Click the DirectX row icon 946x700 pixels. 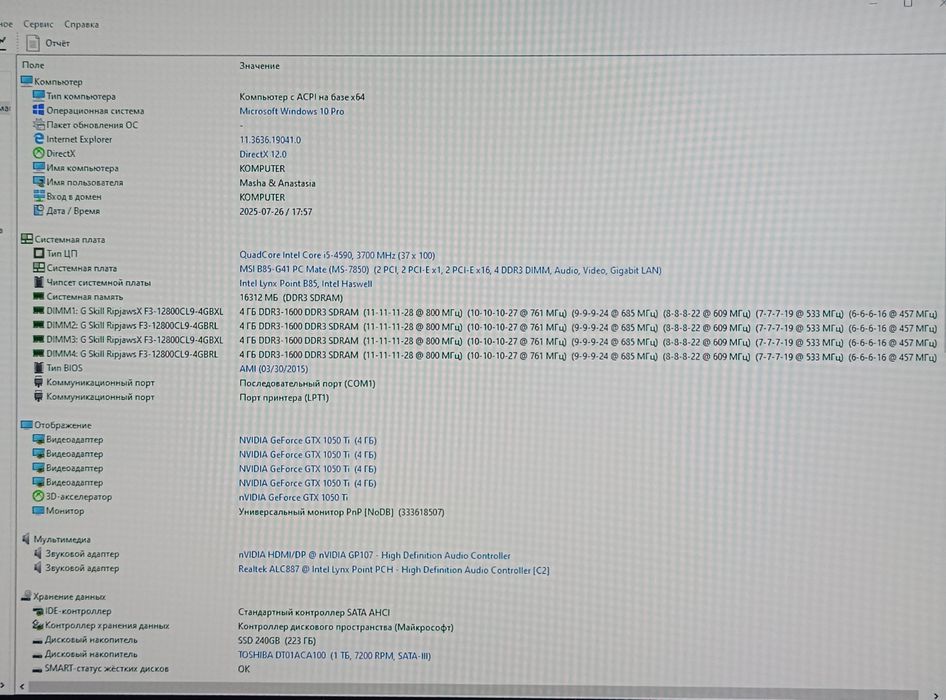tap(39, 153)
